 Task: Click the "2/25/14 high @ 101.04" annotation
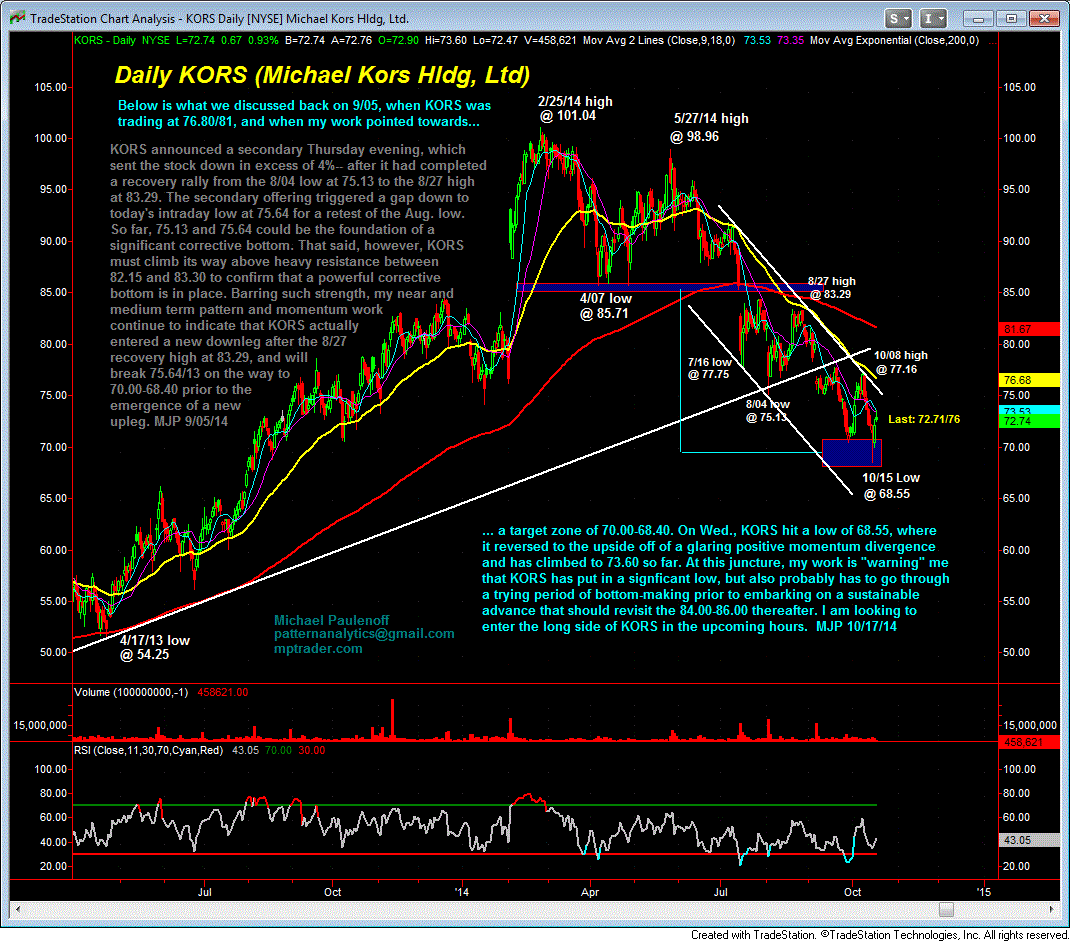point(575,108)
